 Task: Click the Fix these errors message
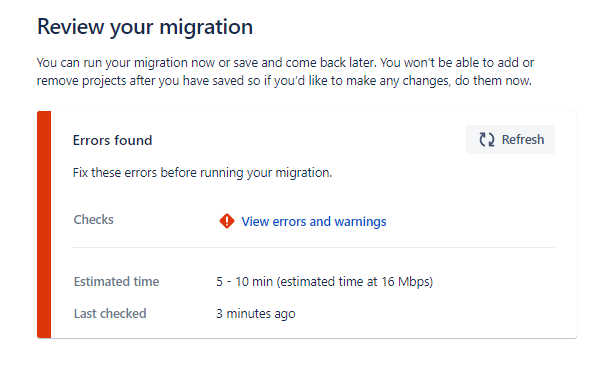202,173
